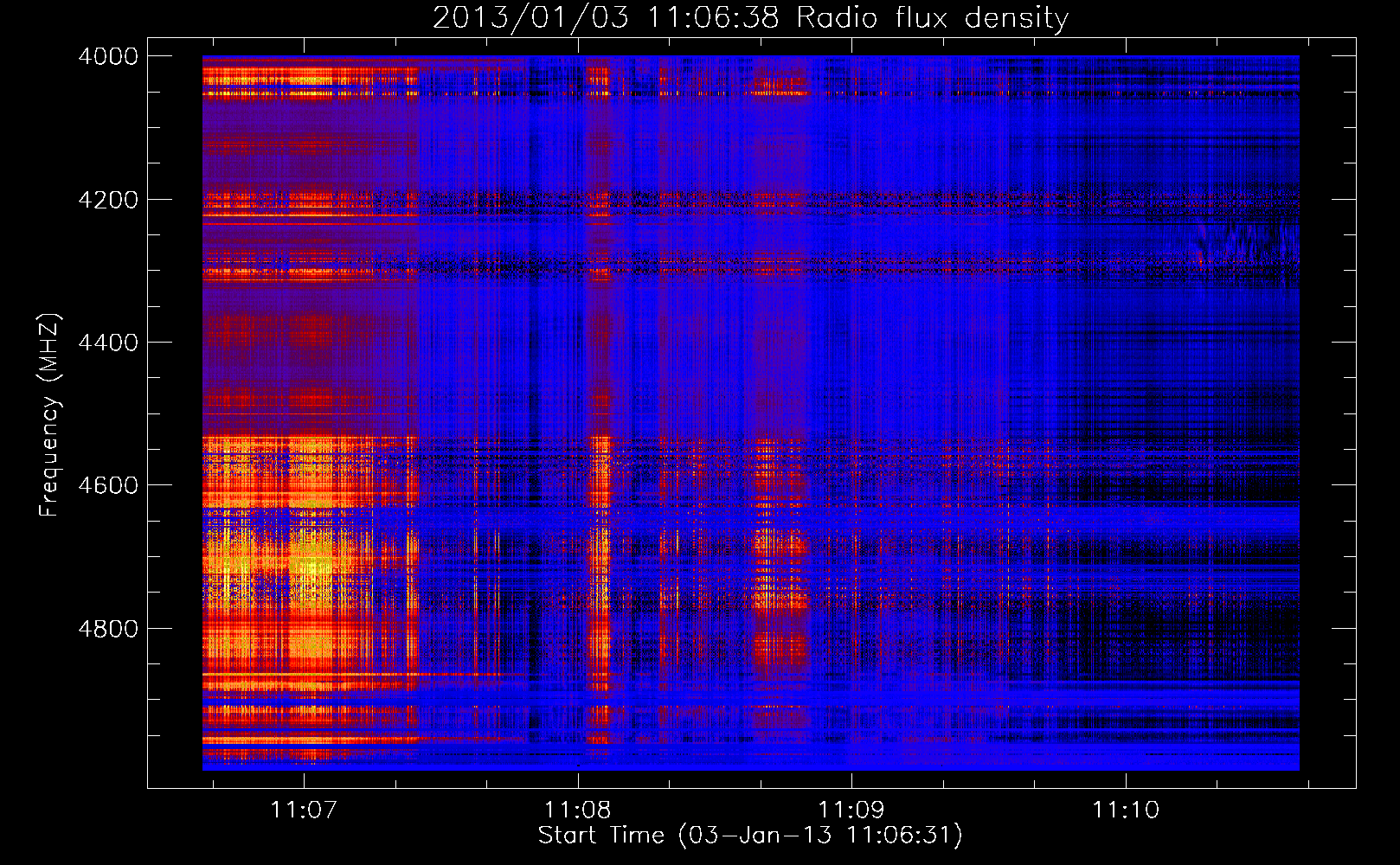1400x865 pixels.
Task: Click the 4400 frequency tick label
Action: coord(107,343)
